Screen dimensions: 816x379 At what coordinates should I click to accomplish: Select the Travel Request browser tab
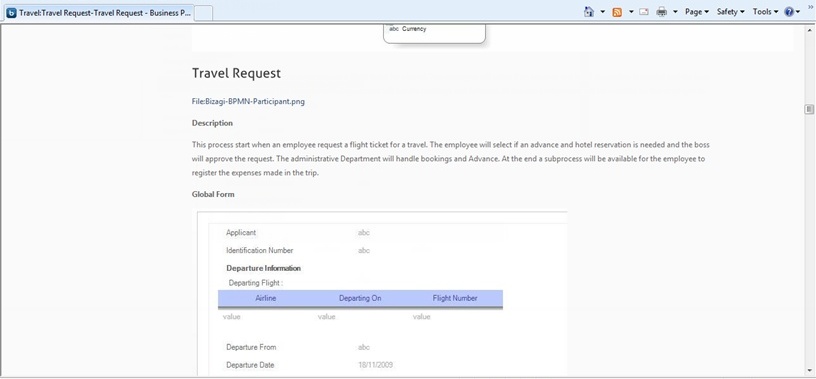(x=99, y=13)
